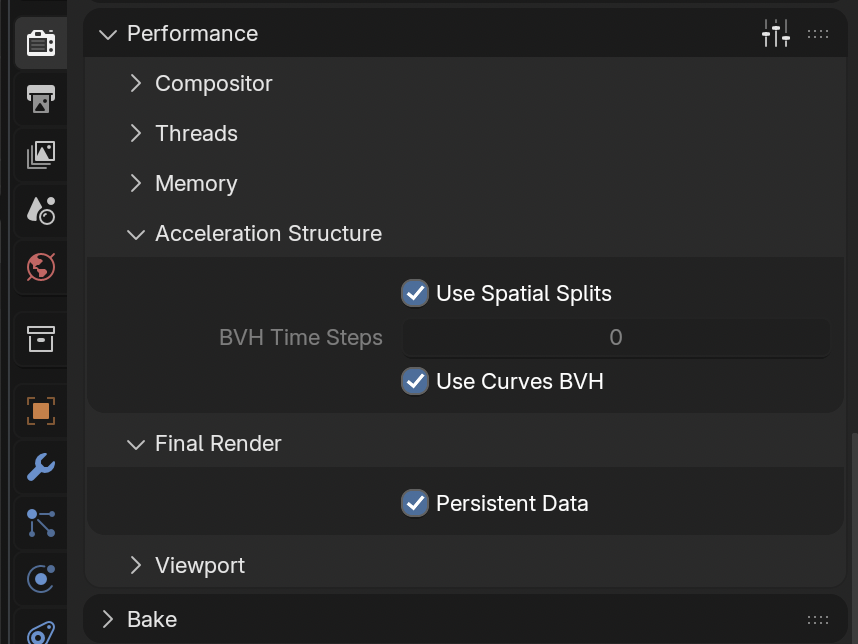
Task: Select the Scene properties icon
Action: point(41,209)
